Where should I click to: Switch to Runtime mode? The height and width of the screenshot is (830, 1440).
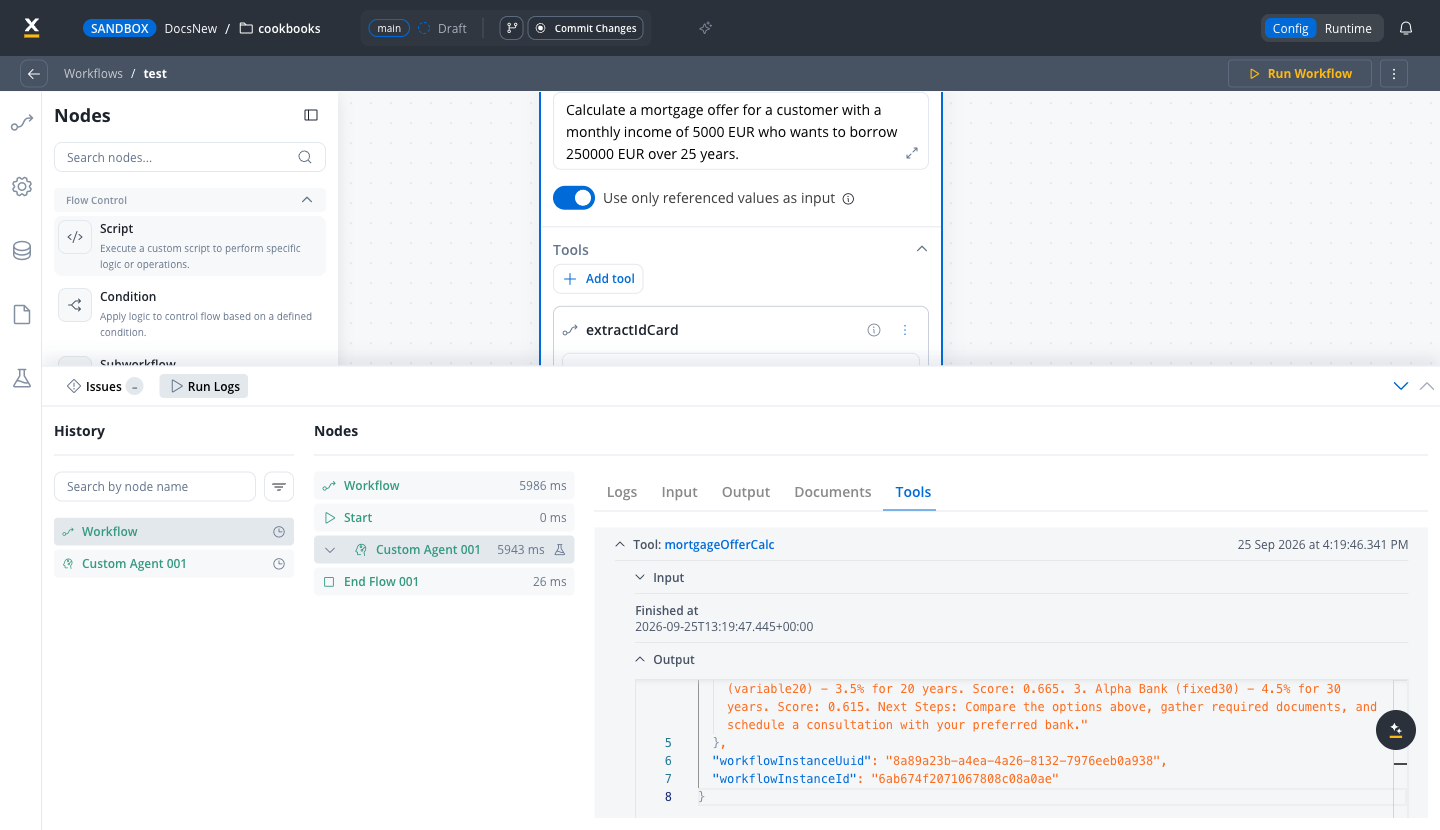[x=1348, y=28]
